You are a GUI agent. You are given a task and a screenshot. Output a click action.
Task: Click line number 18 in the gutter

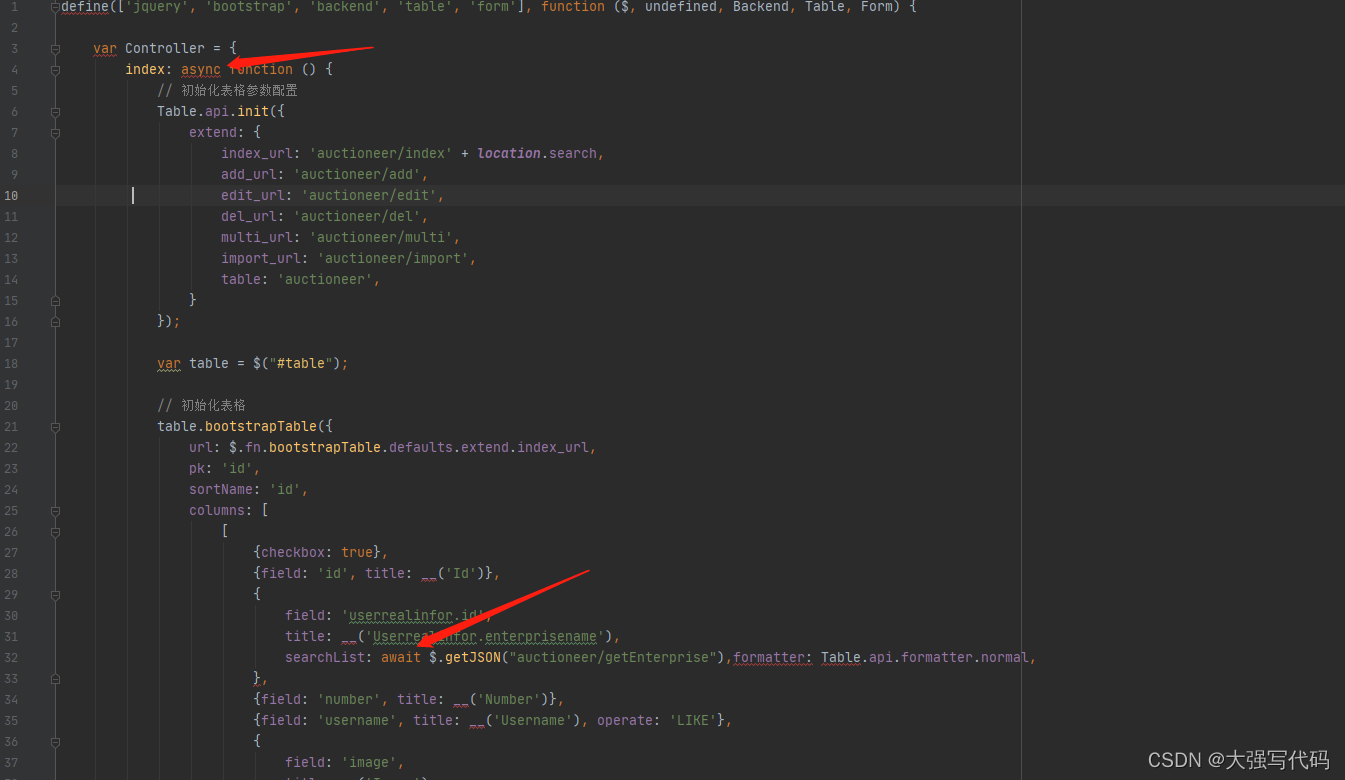coord(11,363)
